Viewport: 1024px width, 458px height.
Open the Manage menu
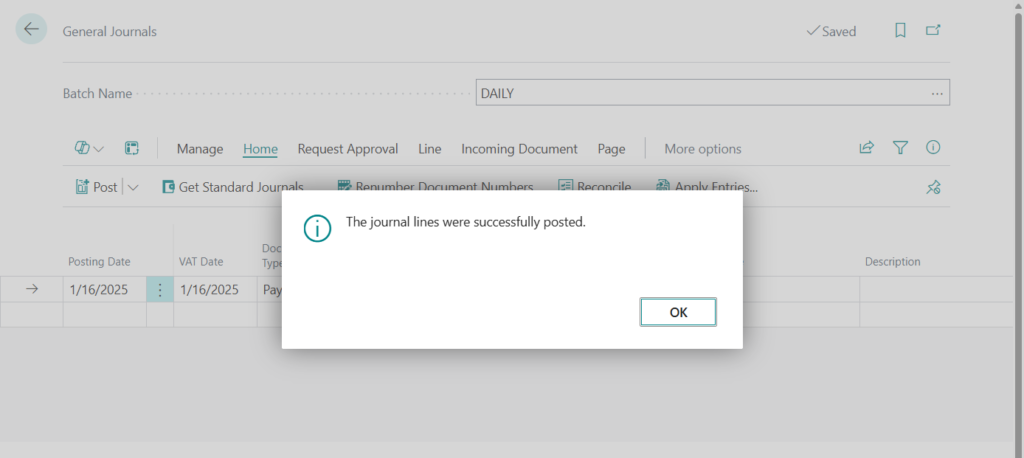click(200, 149)
